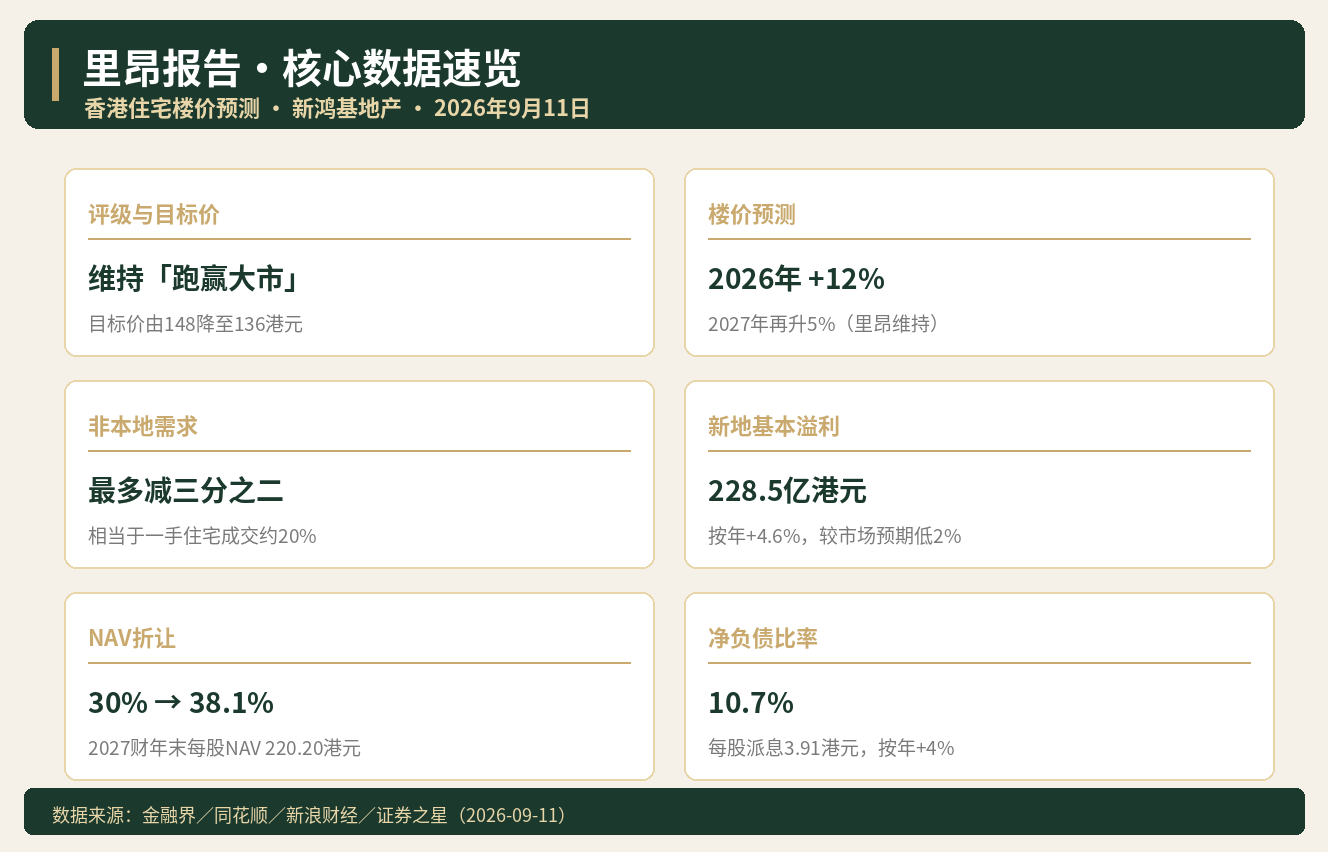Screen dimensions: 1328x852
Task: Select the subtitle mentioning 新鸿基地产 and 2026年9月11日
Action: pyautogui.click(x=337, y=108)
